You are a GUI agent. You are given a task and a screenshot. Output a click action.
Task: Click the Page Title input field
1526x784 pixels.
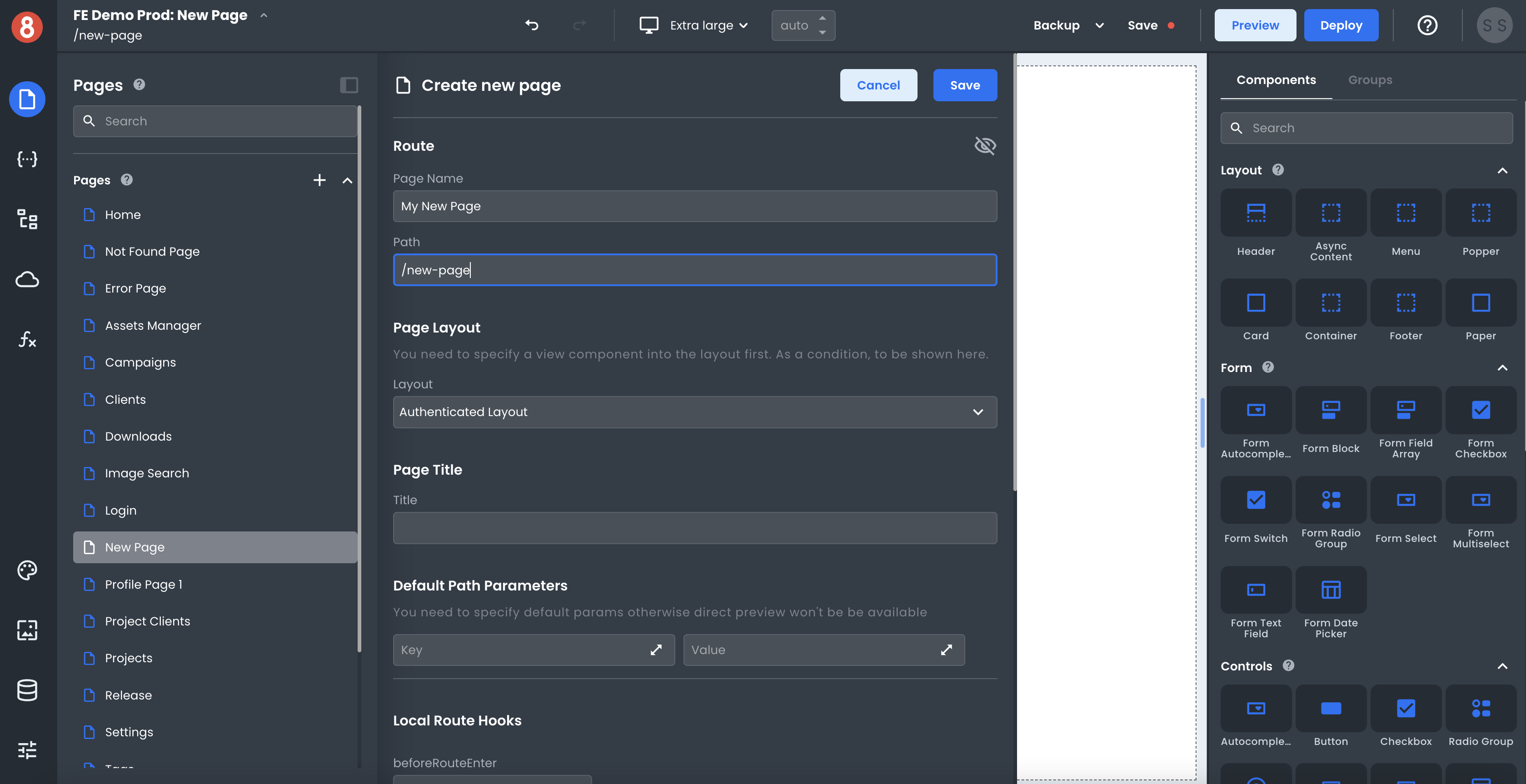(694, 528)
